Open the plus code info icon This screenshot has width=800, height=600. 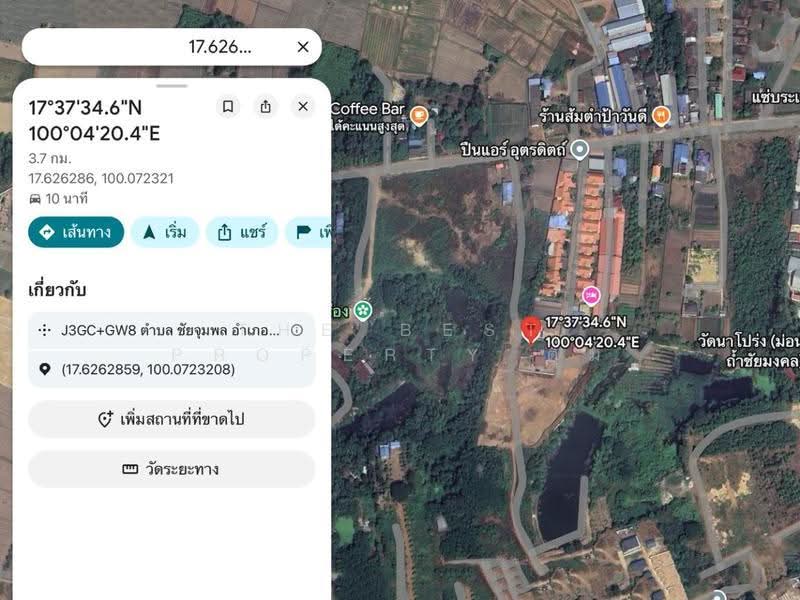tap(296, 330)
